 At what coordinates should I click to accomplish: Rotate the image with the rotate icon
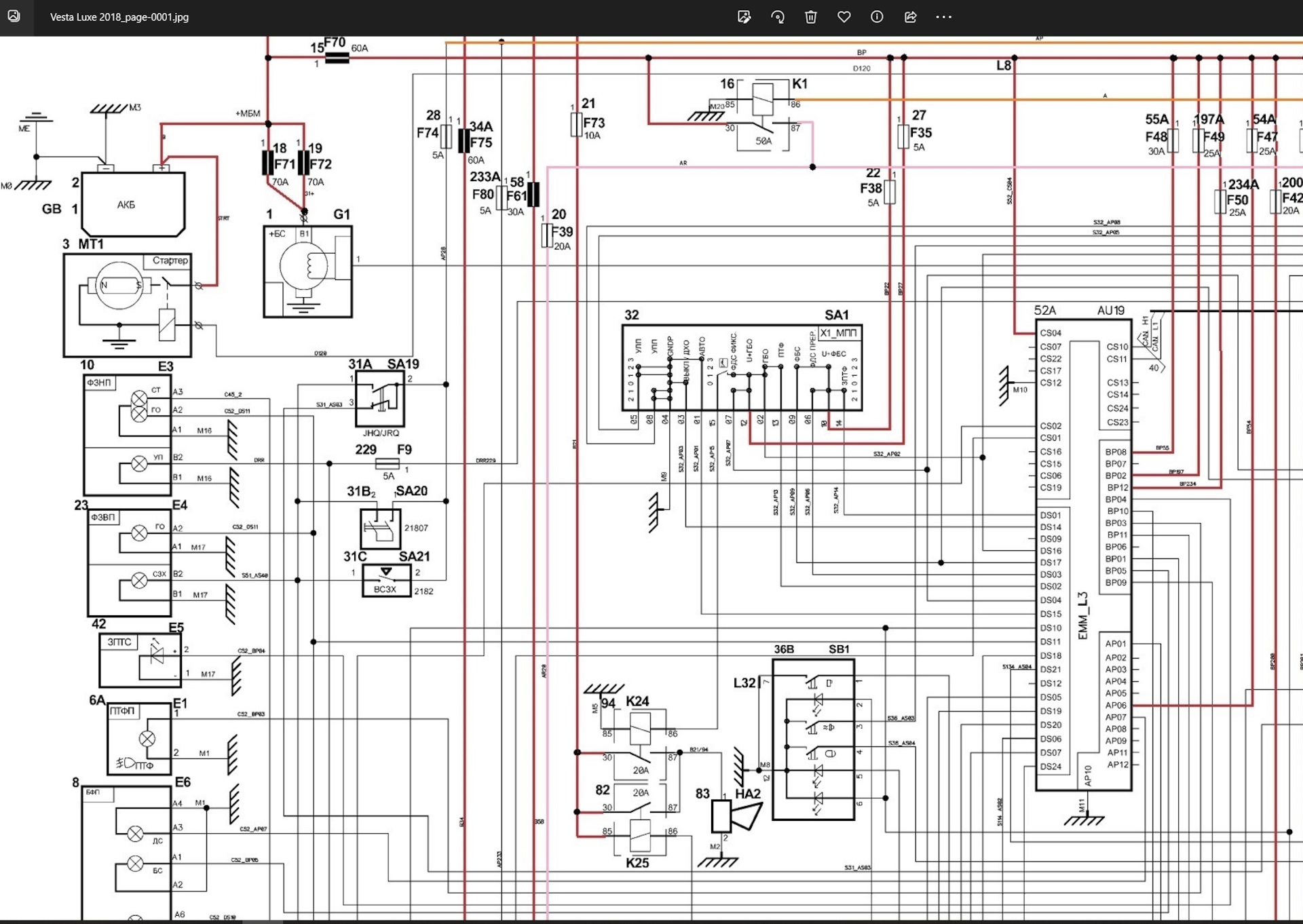(778, 17)
